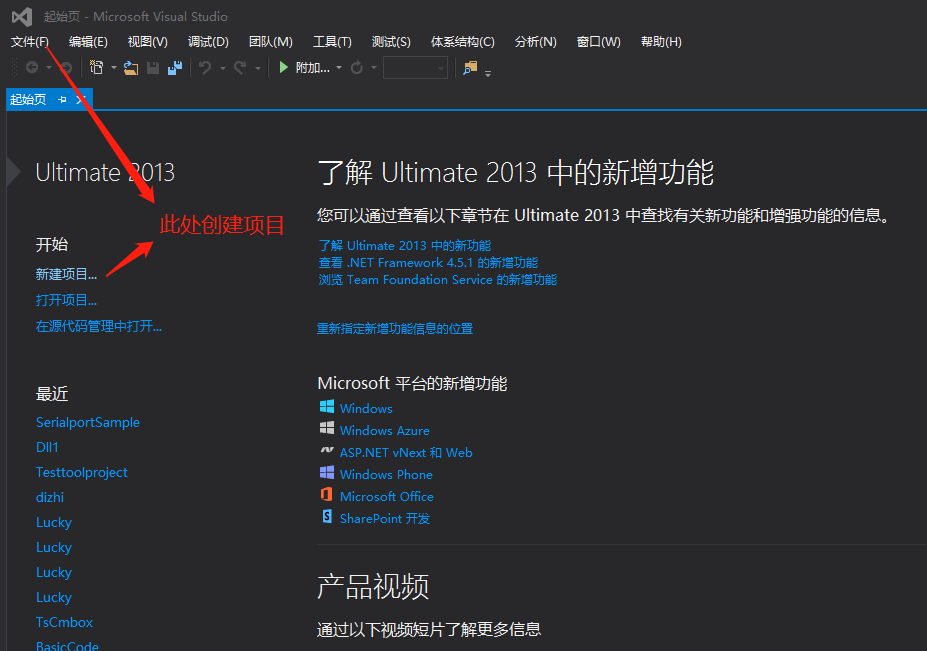Image resolution: width=927 pixels, height=651 pixels.
Task: Click the SharePoint logo icon
Action: [x=326, y=516]
